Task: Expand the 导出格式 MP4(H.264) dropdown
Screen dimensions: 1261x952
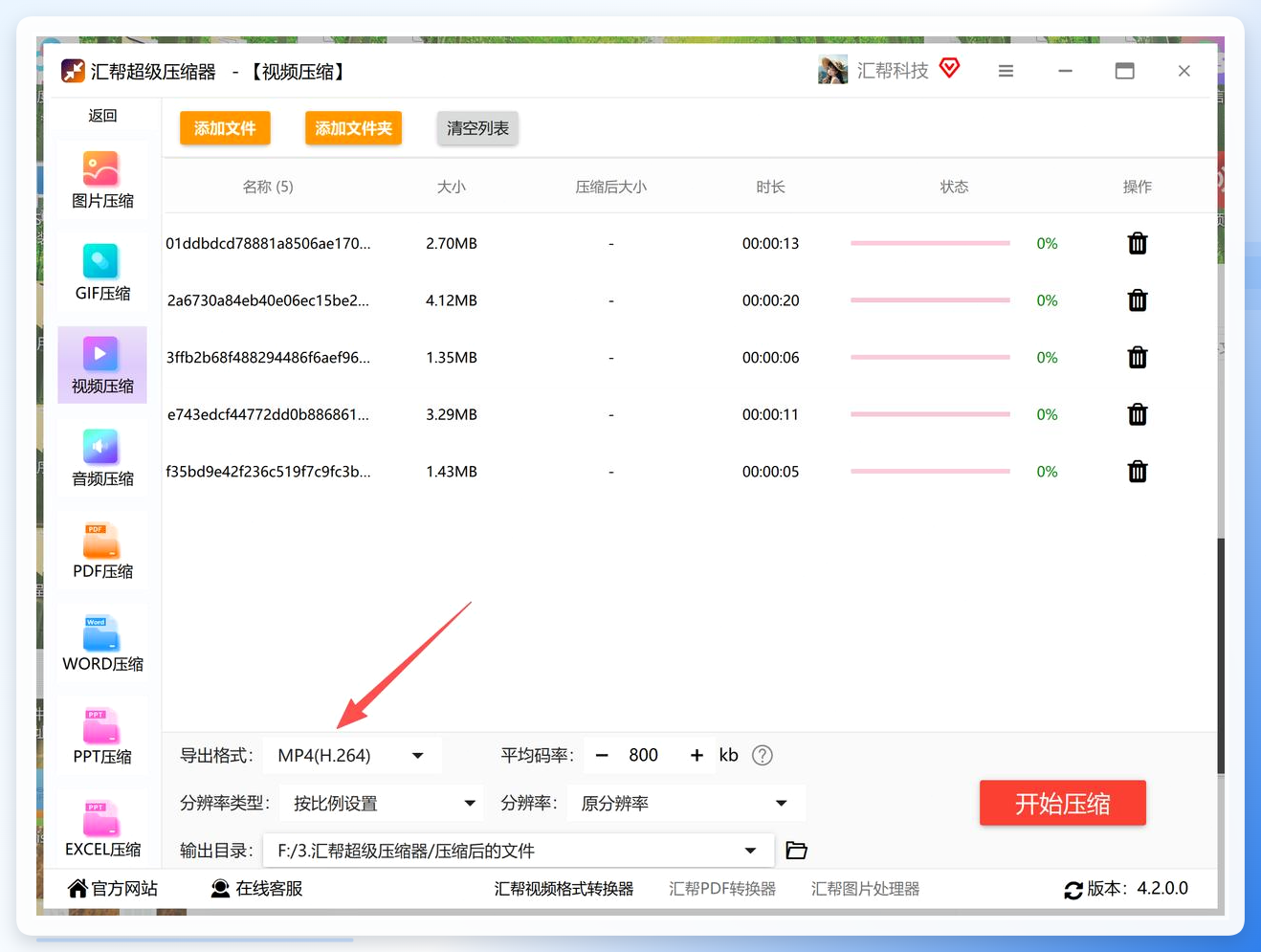Action: (353, 755)
